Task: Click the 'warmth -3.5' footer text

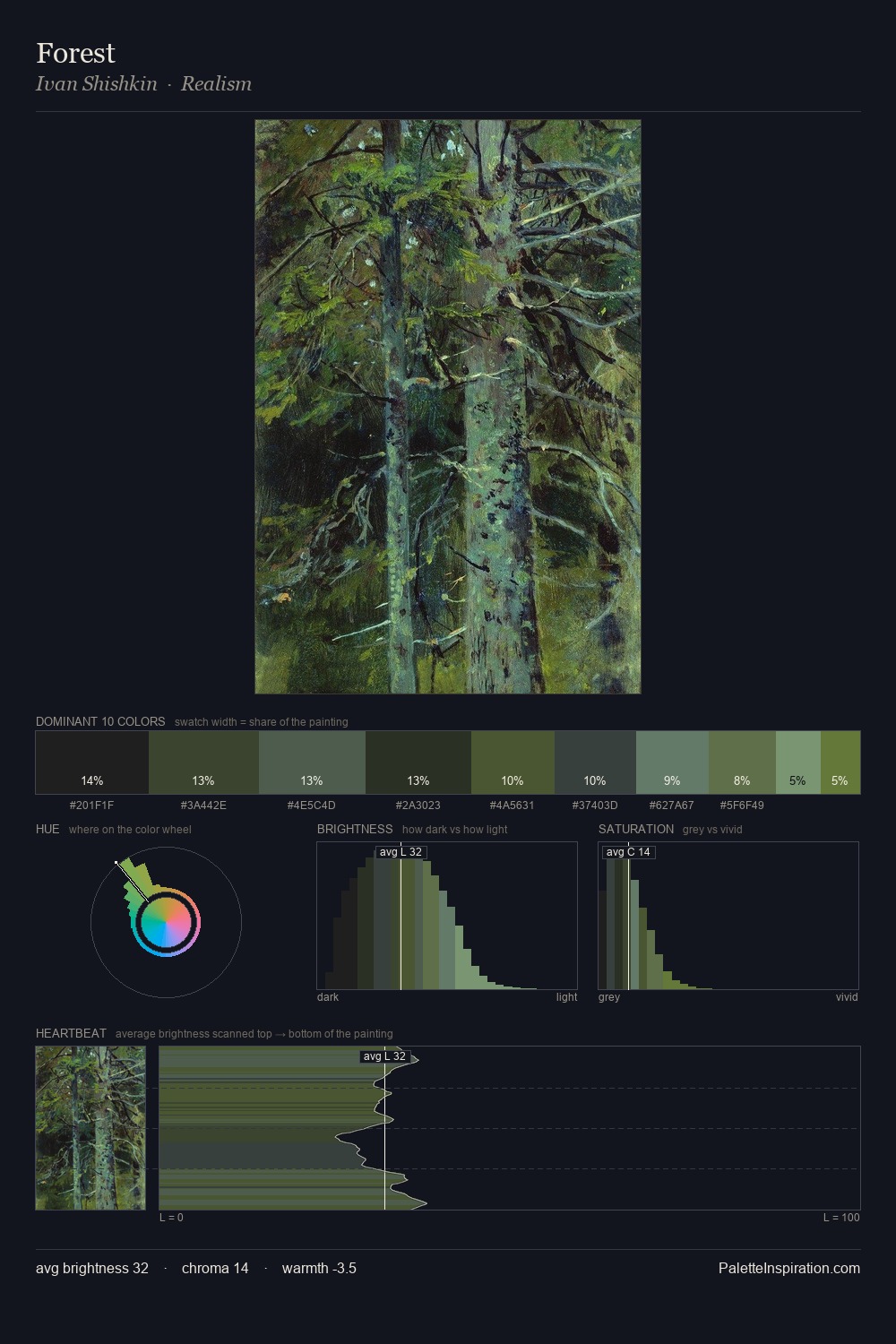Action: 319,1268
